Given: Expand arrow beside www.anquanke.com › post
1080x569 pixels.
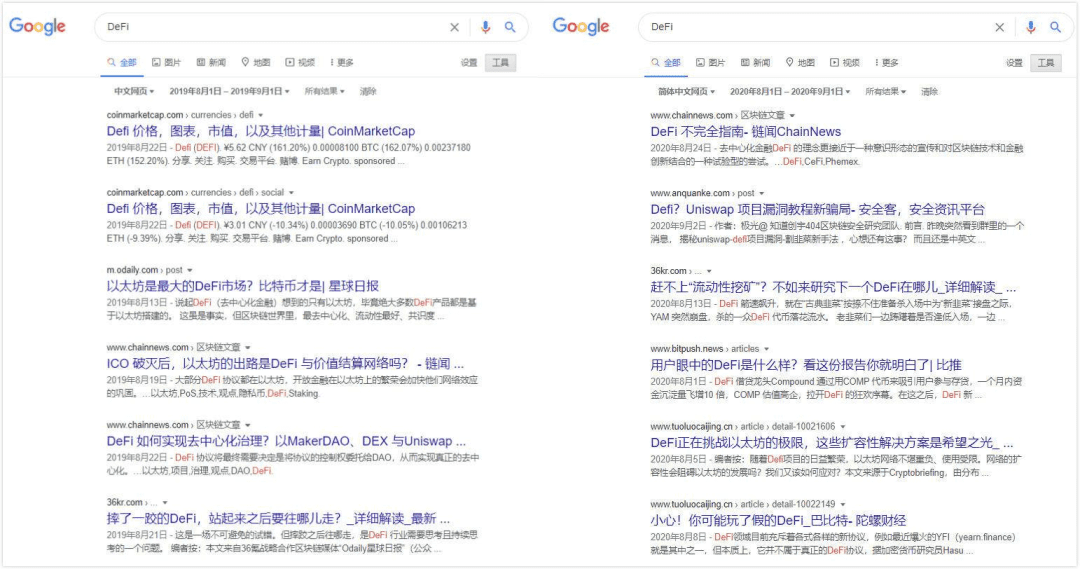Looking at the screenshot, I should pos(762,194).
